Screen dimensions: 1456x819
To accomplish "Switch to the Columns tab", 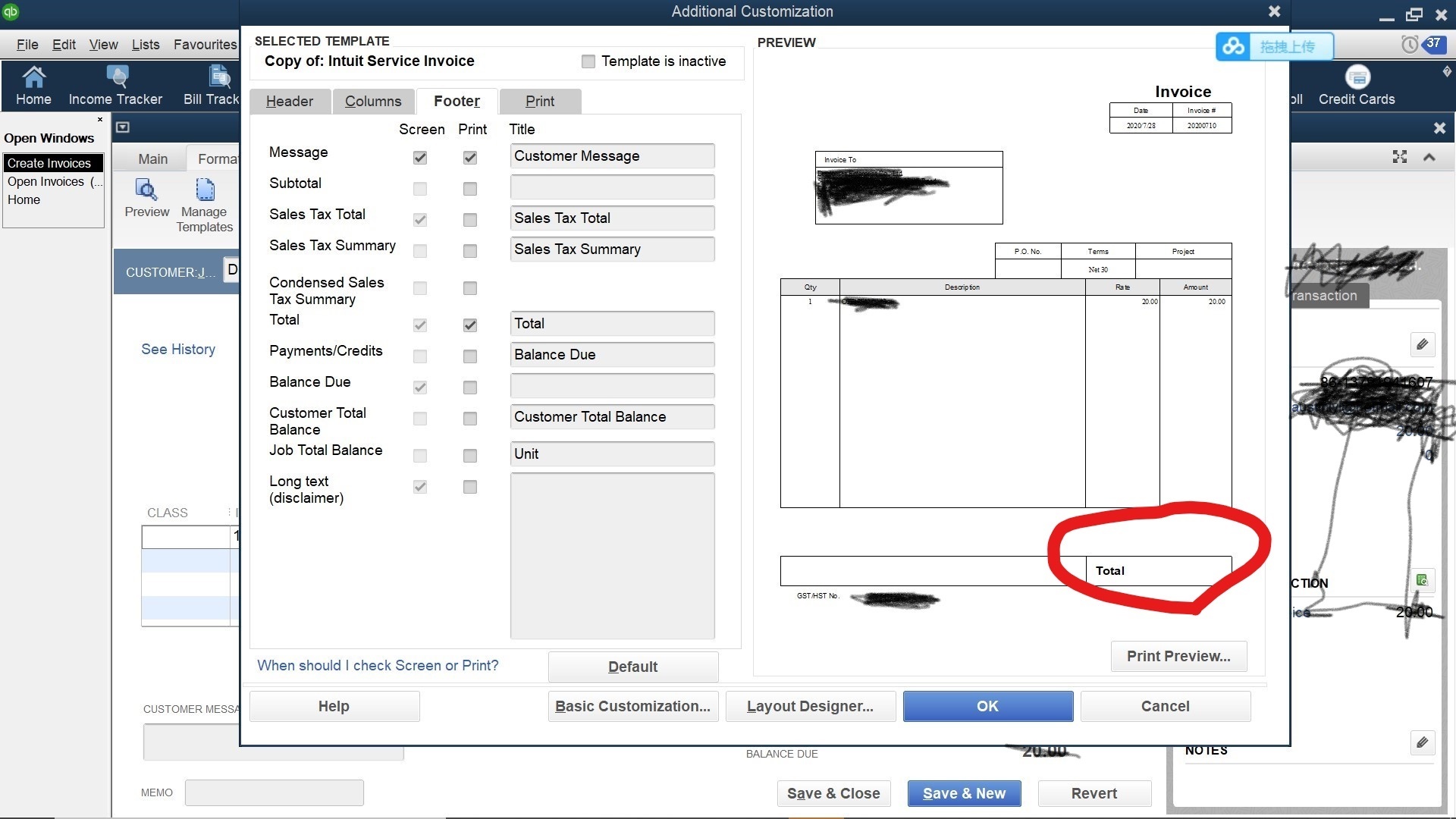I will pyautogui.click(x=372, y=101).
